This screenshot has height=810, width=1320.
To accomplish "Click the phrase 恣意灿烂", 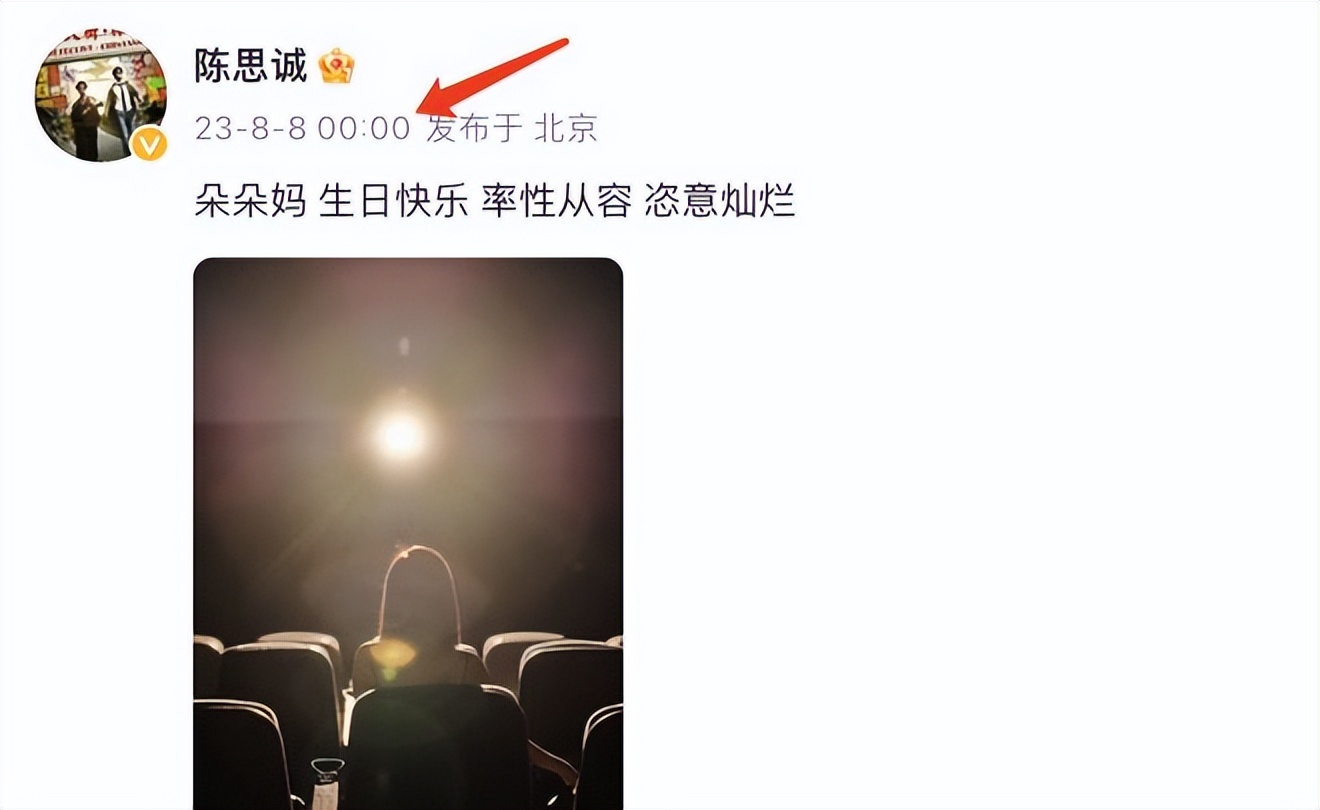I will (x=719, y=201).
